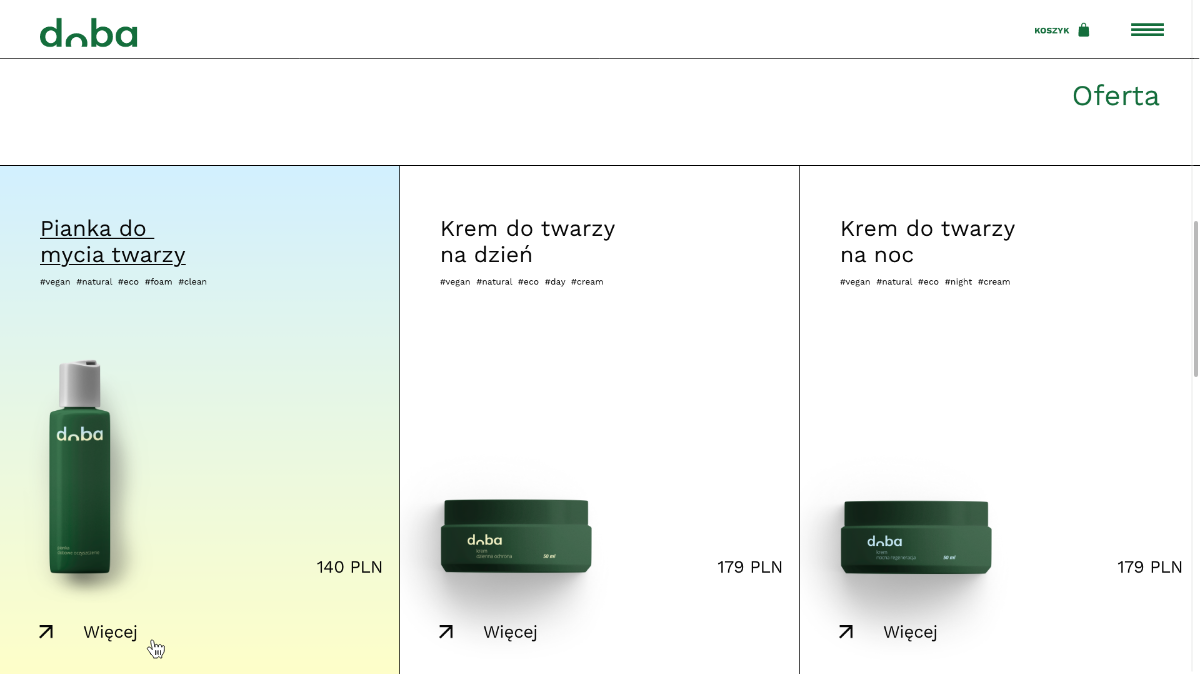1200x674 pixels.
Task: Click arrow icon in the Pianka card
Action: 46,632
